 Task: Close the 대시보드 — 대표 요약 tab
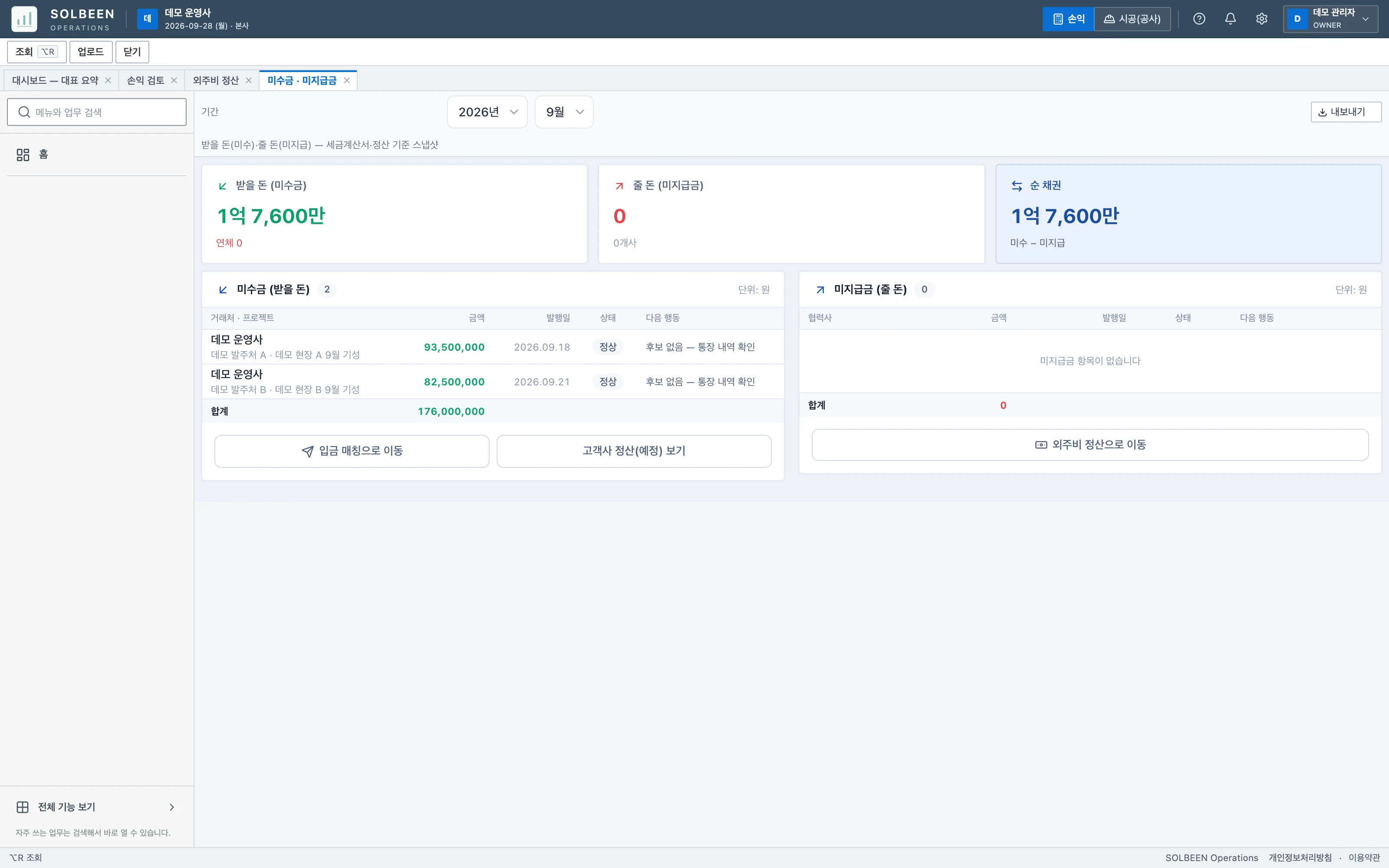(x=108, y=80)
